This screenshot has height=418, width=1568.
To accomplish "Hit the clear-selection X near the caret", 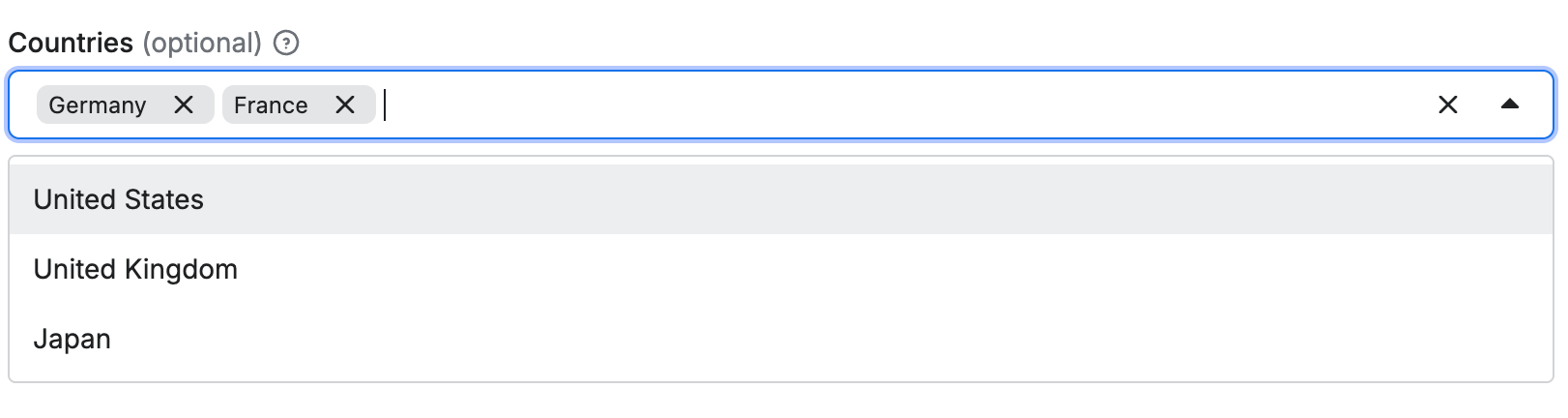I will pyautogui.click(x=1447, y=104).
